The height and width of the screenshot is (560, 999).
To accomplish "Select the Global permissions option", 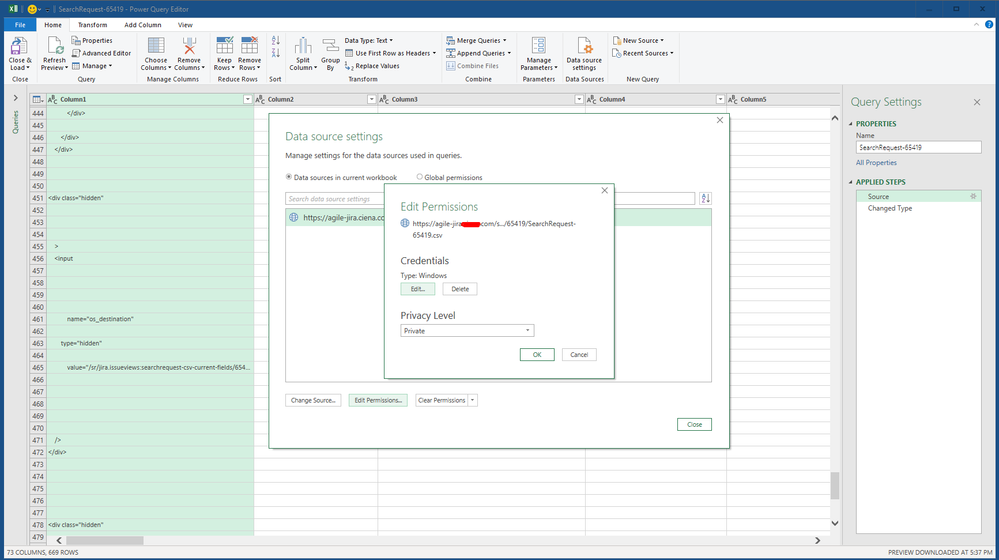I will (x=449, y=177).
